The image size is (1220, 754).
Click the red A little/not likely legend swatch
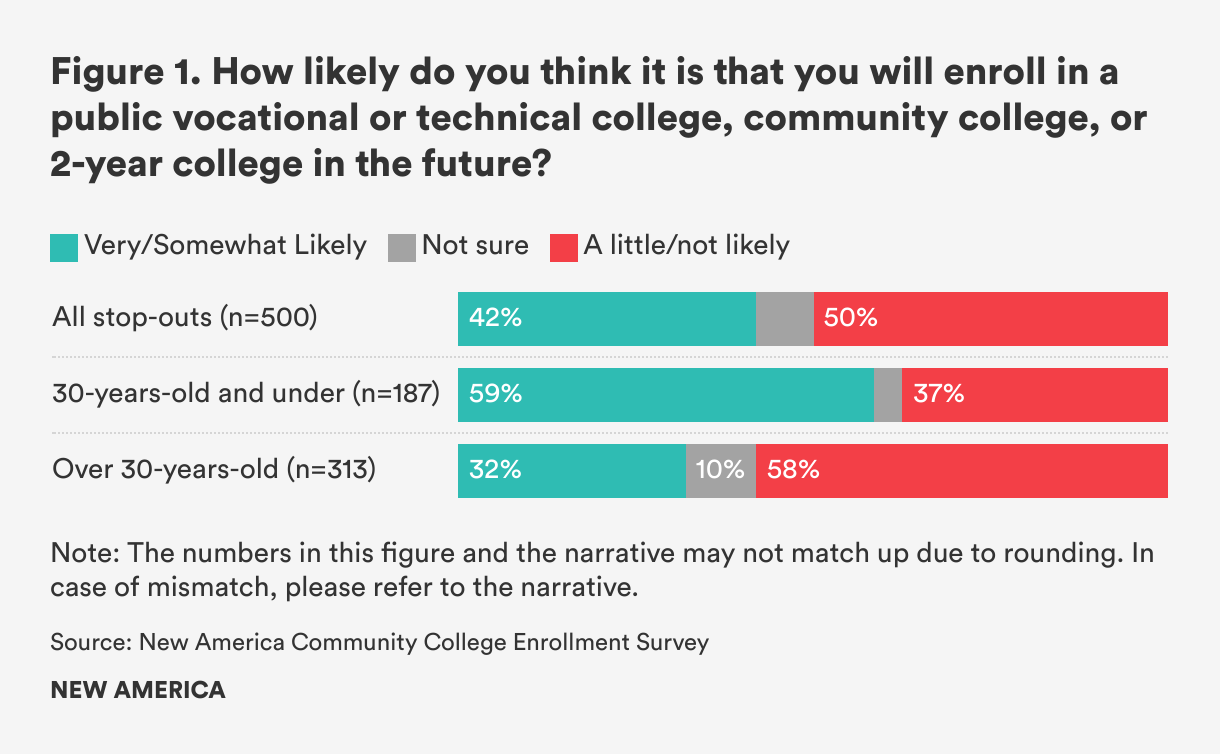coord(563,246)
